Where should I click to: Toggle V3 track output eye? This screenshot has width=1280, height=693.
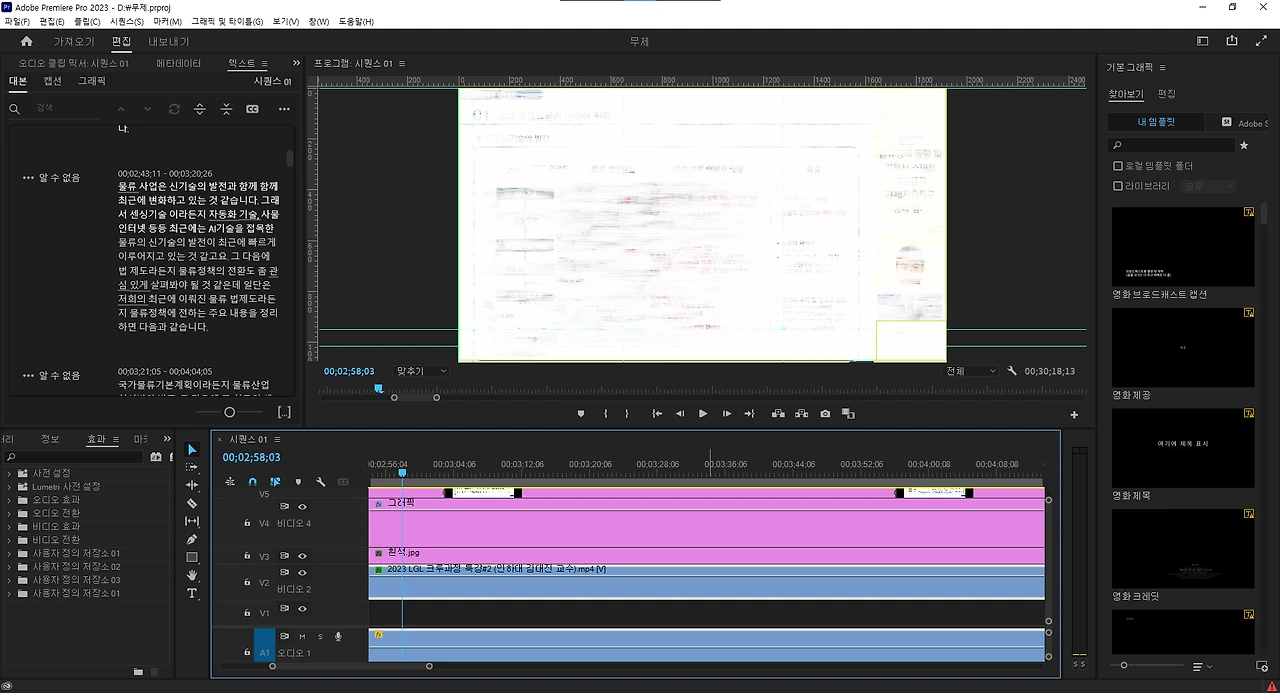click(x=302, y=556)
